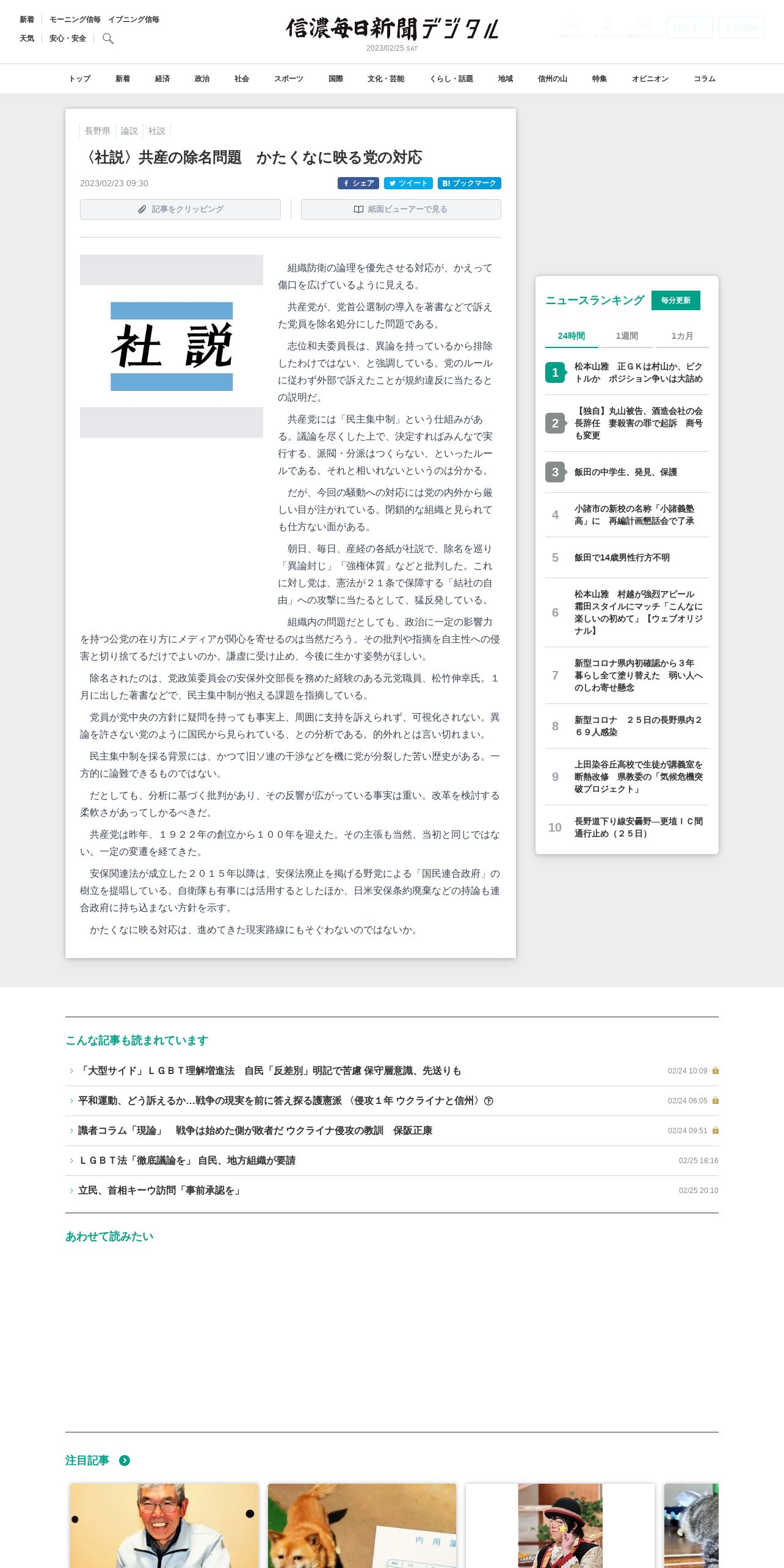Open モーニング信毎 link
Screen dimensions: 784x1568
tap(75, 20)
